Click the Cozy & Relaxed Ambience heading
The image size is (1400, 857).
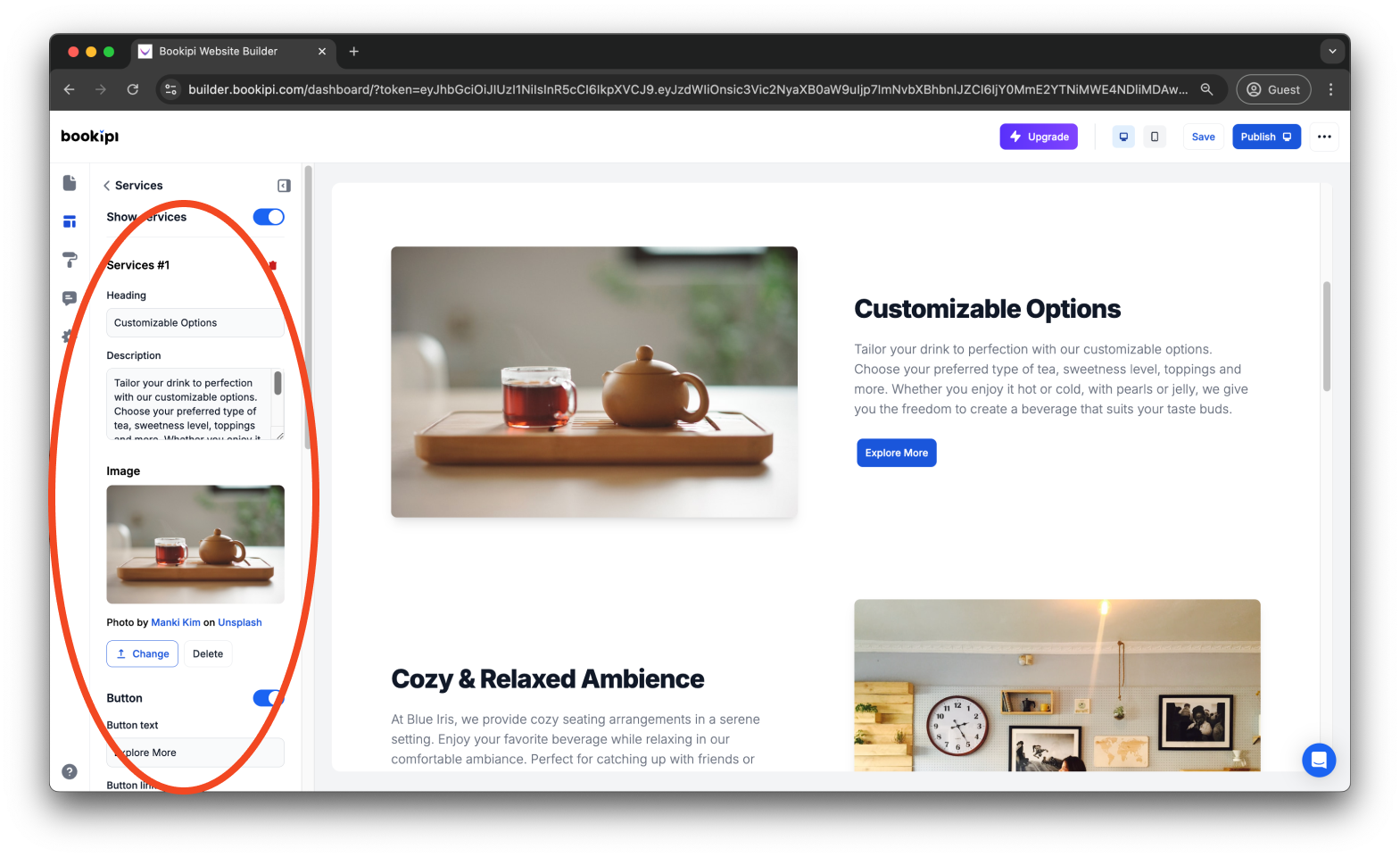pyautogui.click(x=548, y=679)
